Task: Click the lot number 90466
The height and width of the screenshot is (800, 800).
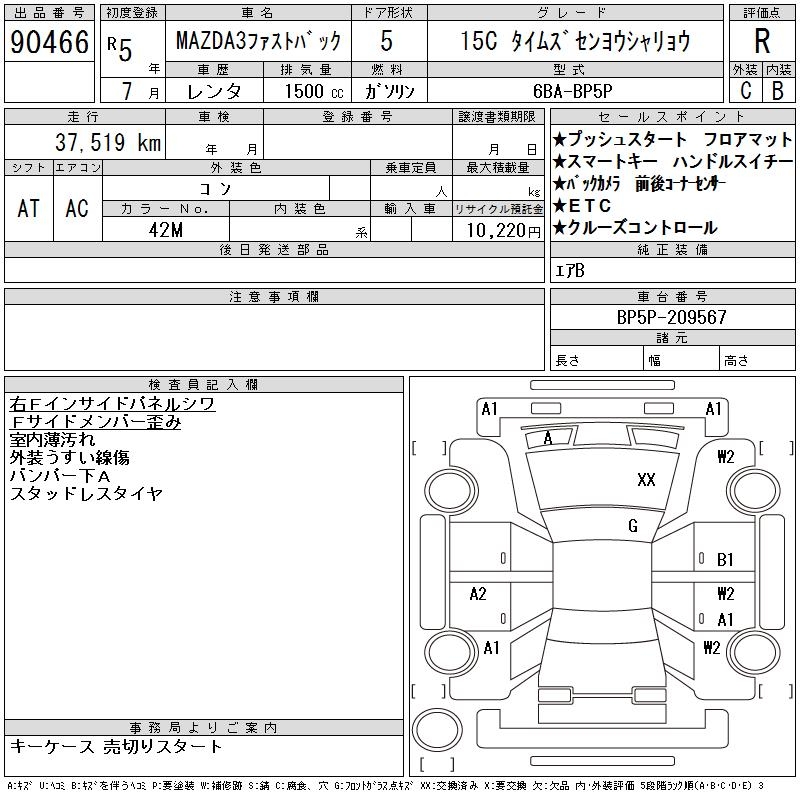Action: 49,42
